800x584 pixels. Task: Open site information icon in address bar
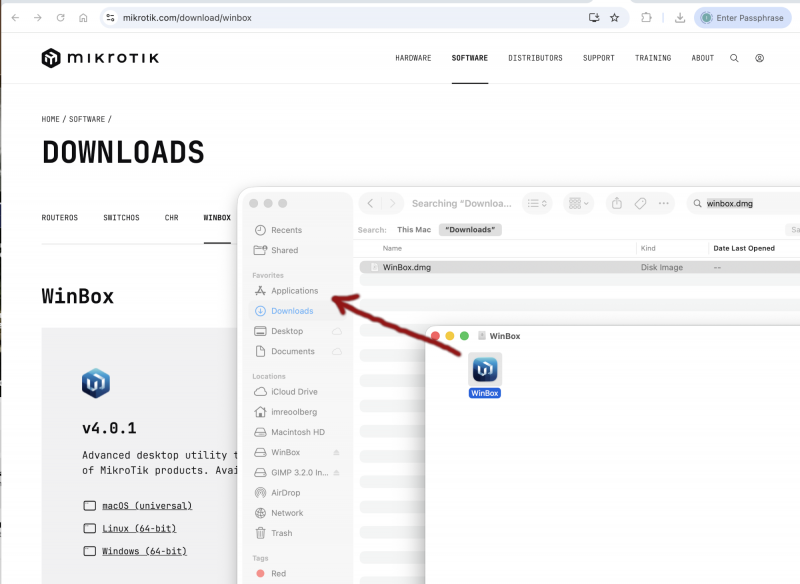[x=110, y=18]
